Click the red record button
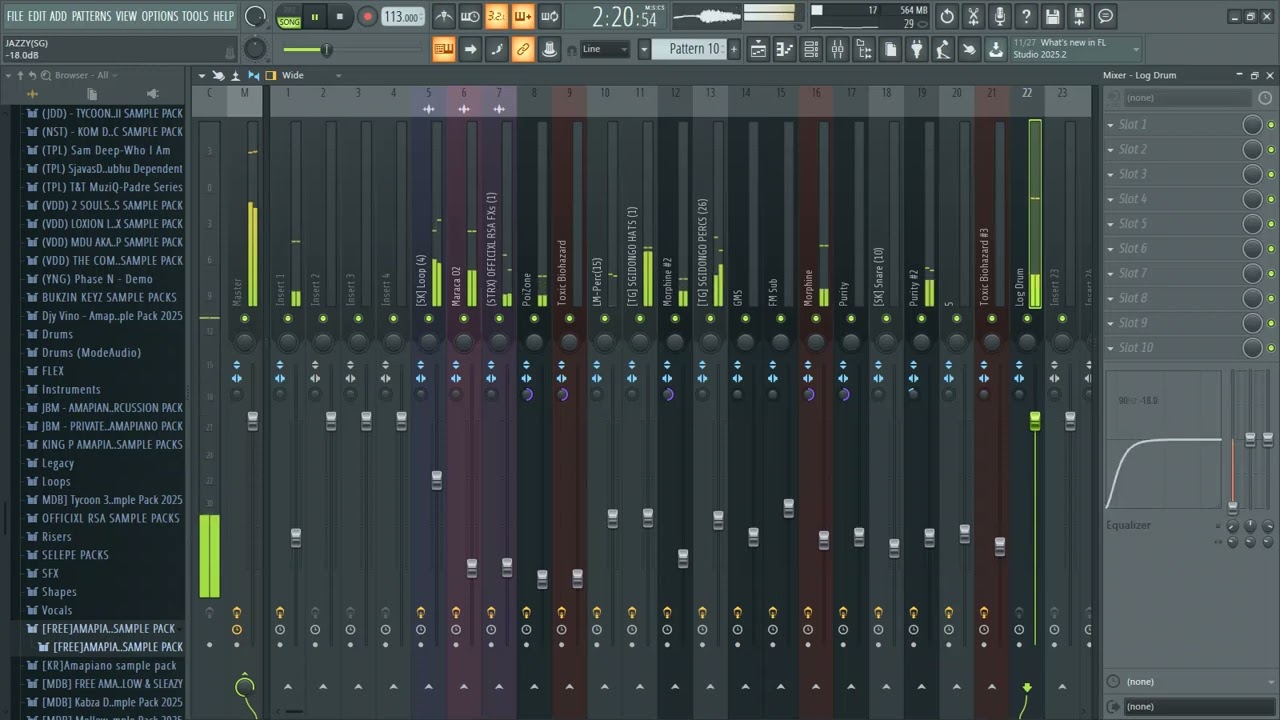 click(x=367, y=16)
